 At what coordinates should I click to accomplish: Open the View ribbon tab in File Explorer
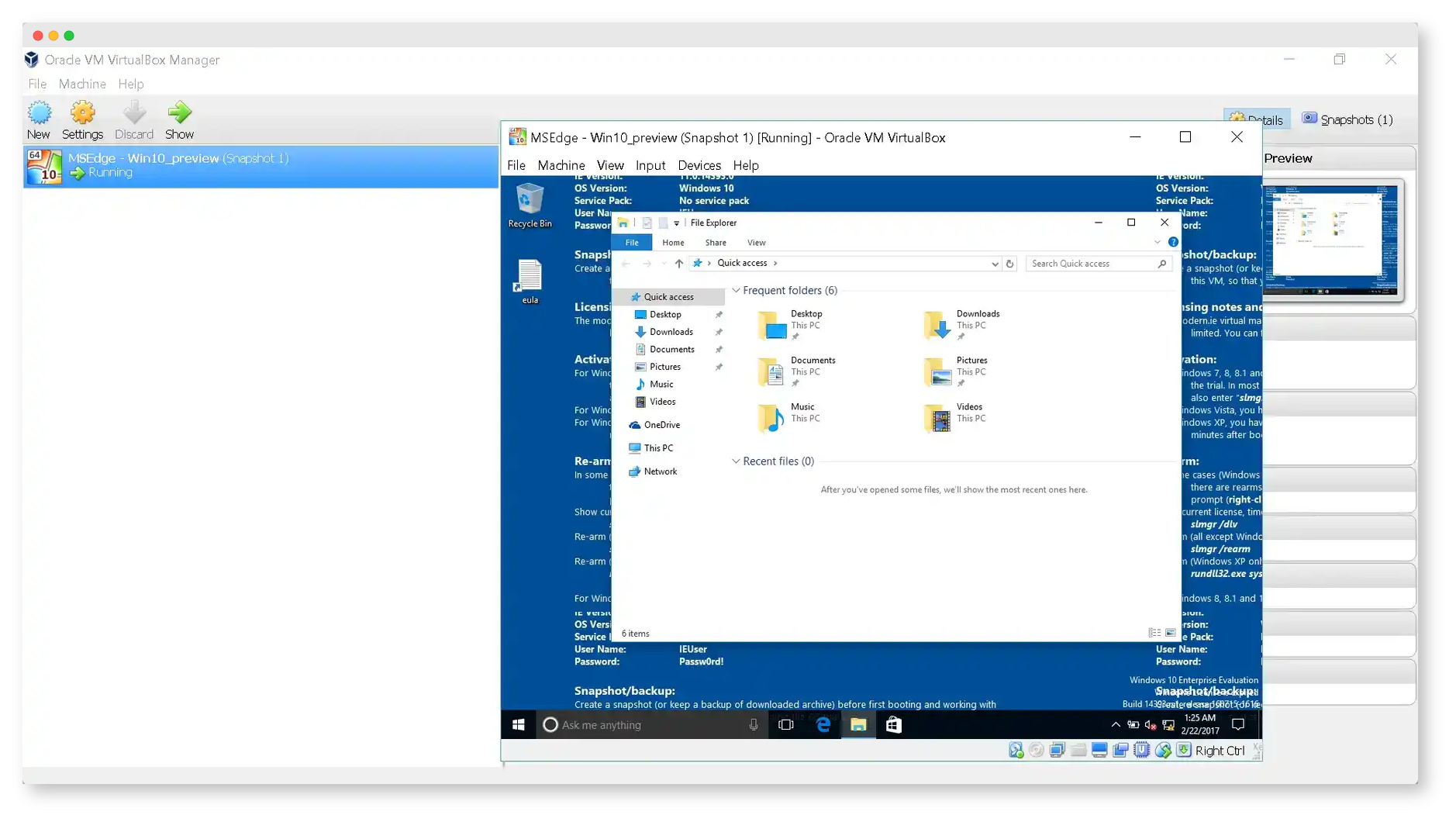point(756,243)
